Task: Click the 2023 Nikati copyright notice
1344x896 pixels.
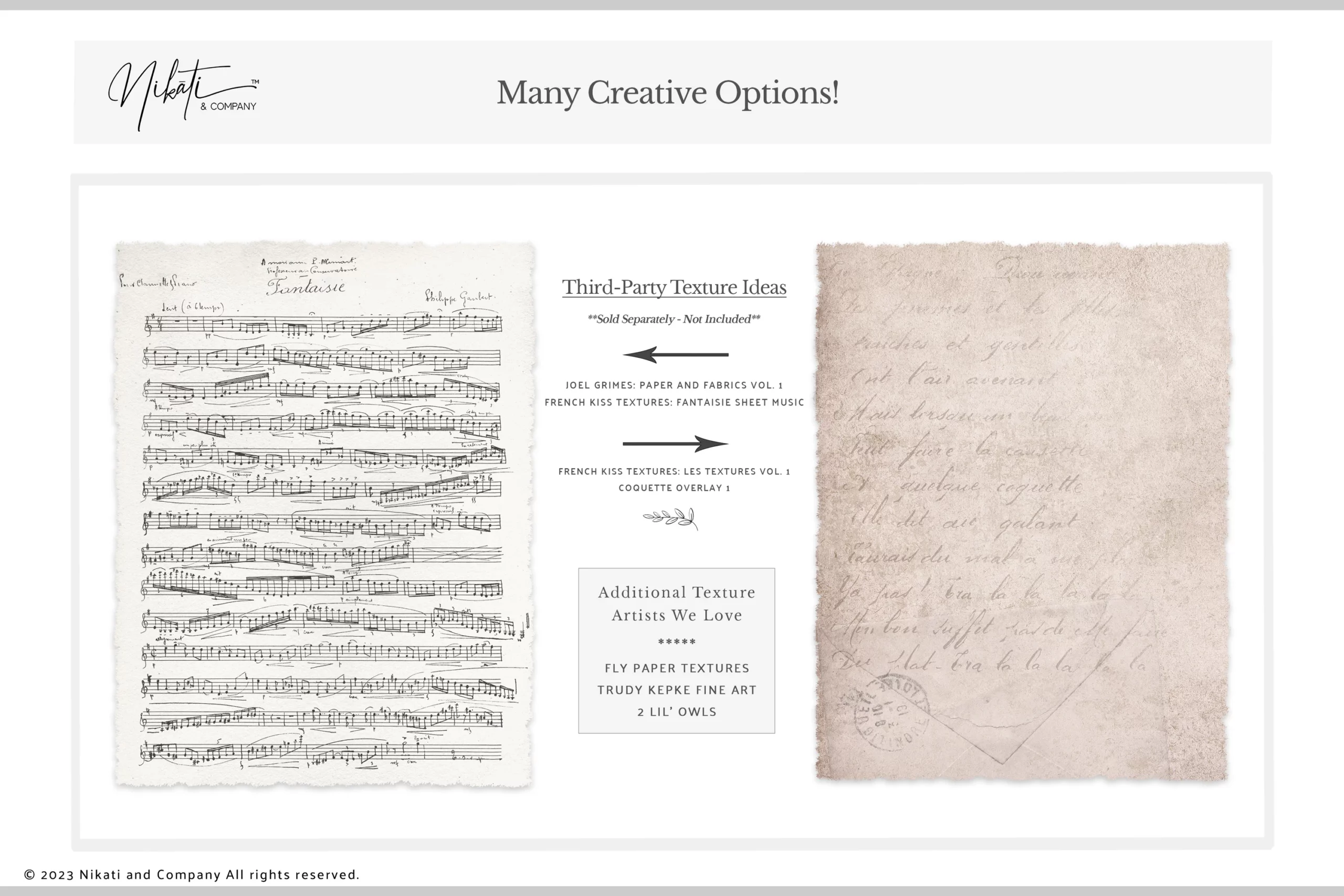Action: click(192, 875)
